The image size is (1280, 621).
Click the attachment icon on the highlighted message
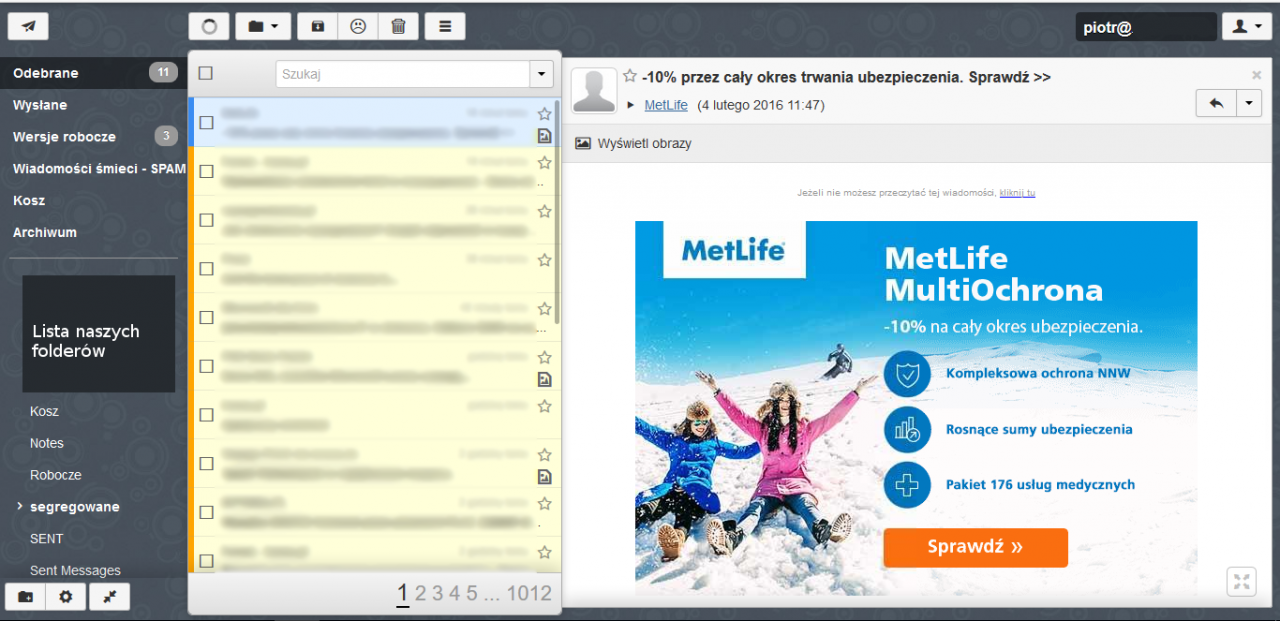point(545,135)
